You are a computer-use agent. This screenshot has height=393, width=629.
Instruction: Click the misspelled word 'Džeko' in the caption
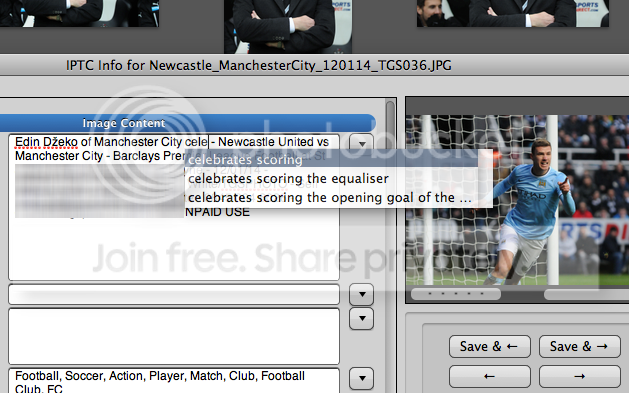pyautogui.click(x=60, y=142)
